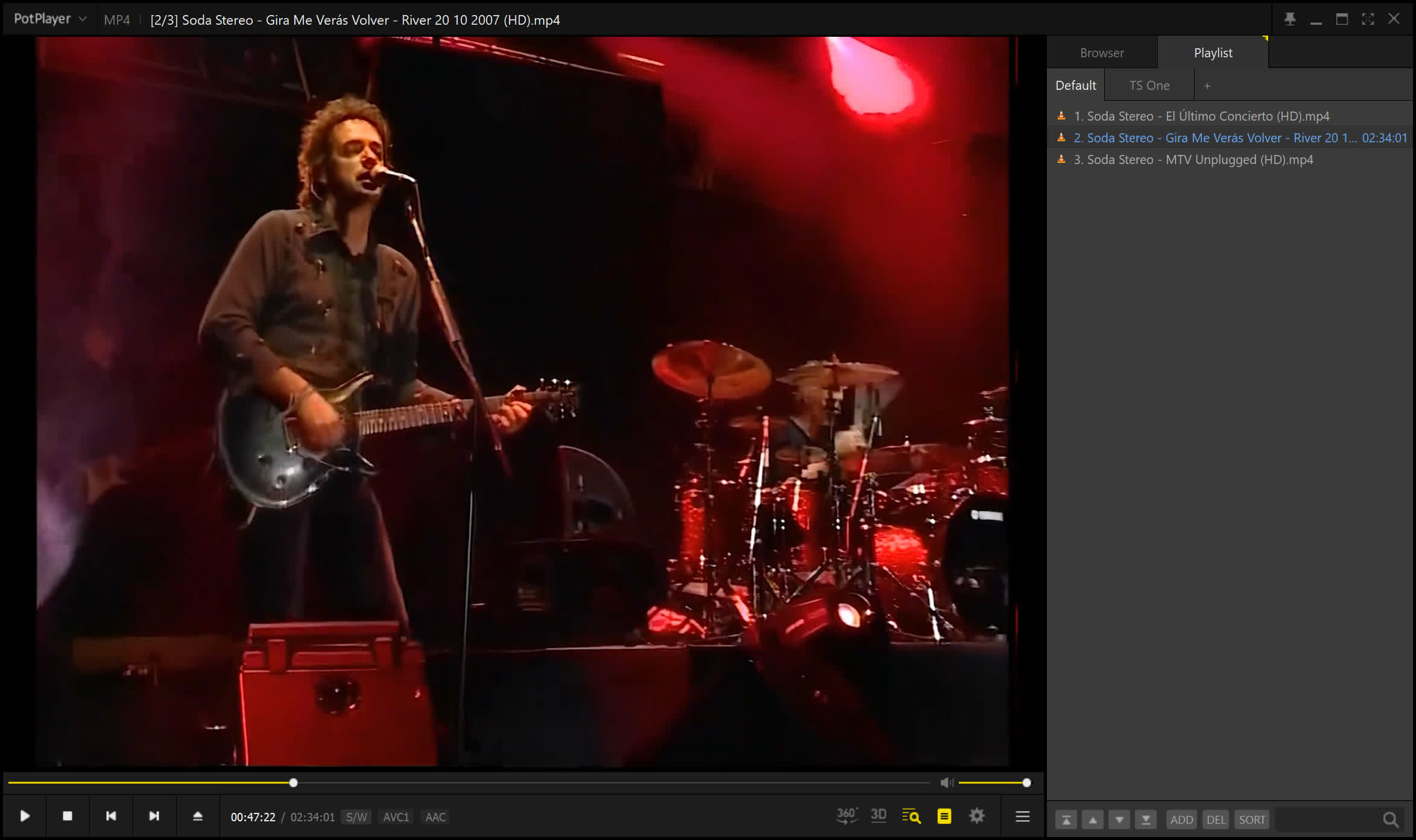Screen dimensions: 1416x840
Task: Click the video seek bar
Action: point(469,783)
